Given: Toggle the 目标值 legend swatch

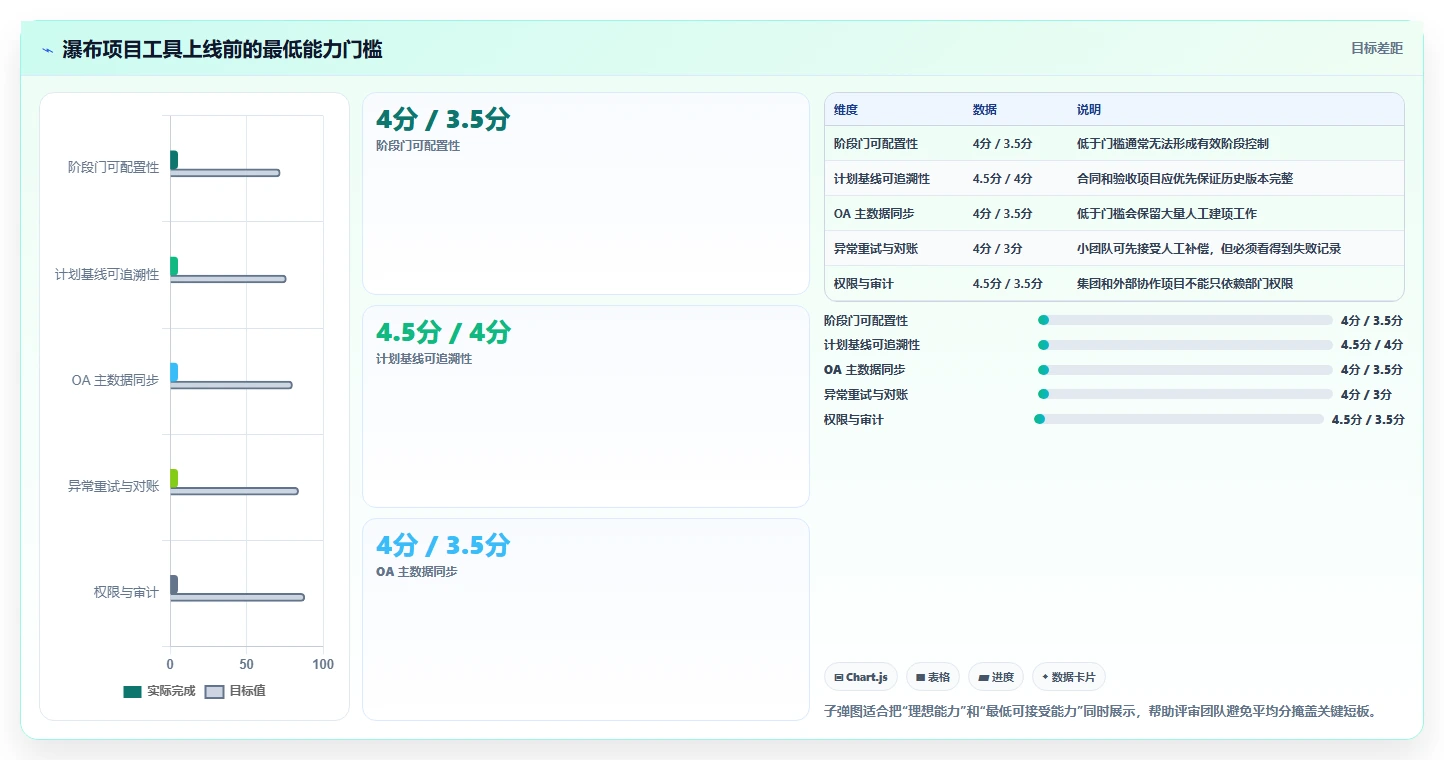Looking at the screenshot, I should [214, 692].
